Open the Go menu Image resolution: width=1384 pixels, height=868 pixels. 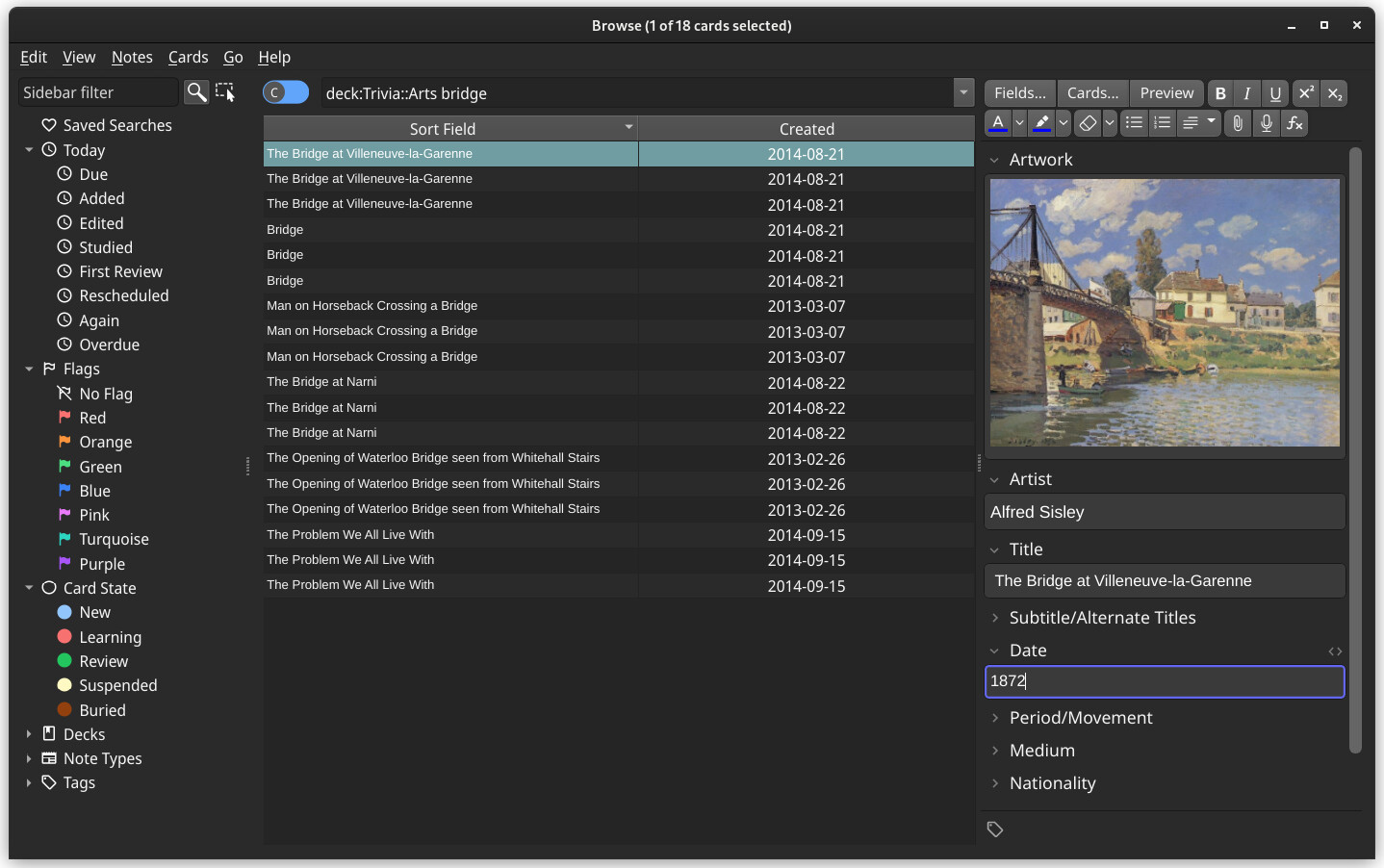coord(233,57)
